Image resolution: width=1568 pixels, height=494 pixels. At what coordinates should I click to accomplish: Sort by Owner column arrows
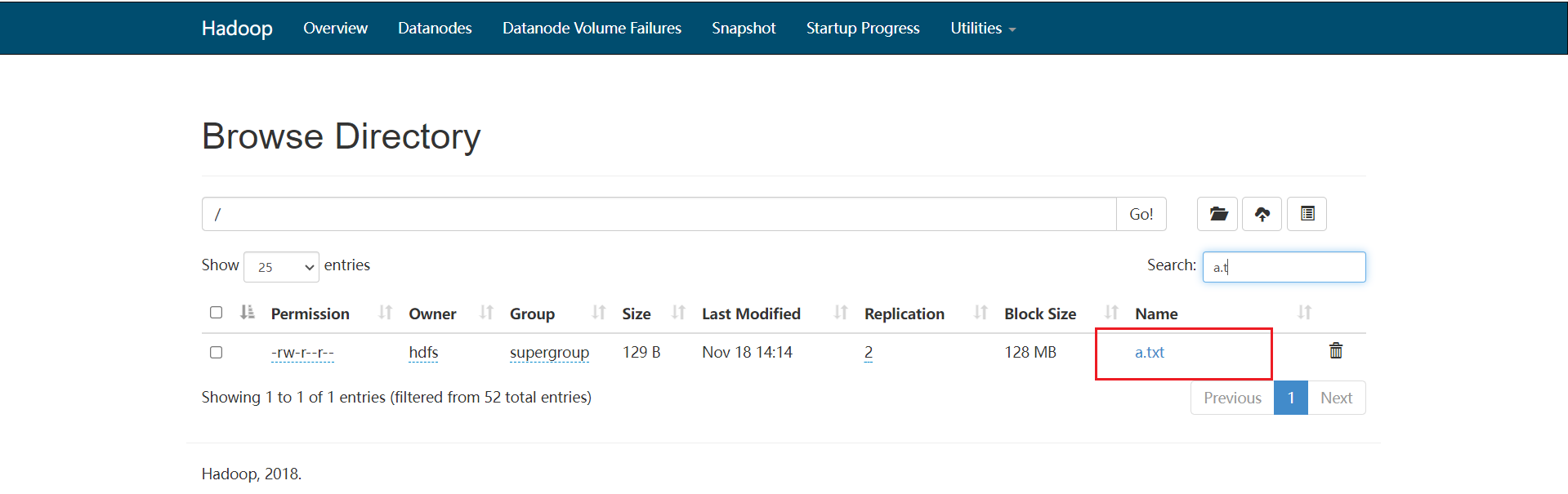click(x=486, y=313)
